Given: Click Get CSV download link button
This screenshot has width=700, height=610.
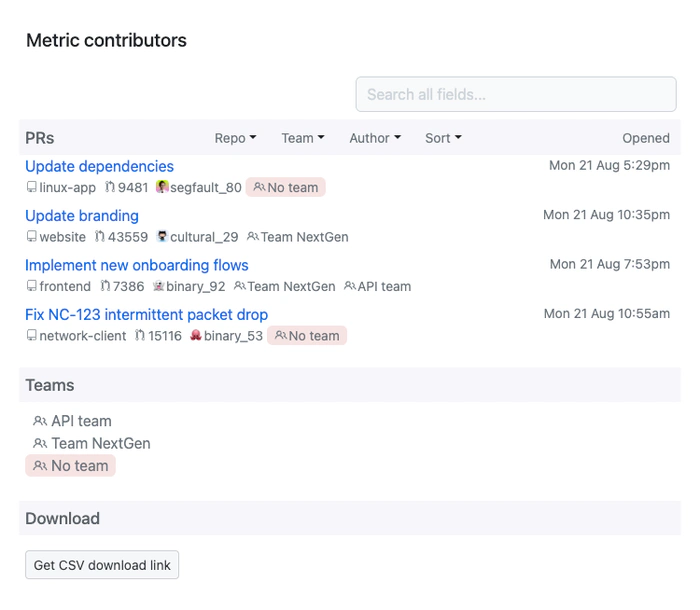Looking at the screenshot, I should [x=102, y=565].
